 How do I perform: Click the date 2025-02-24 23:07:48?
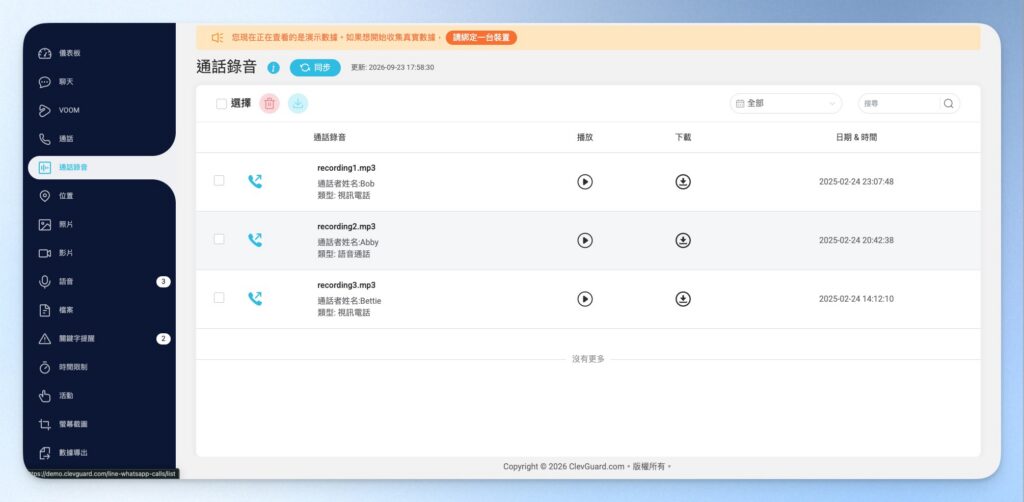(x=856, y=181)
